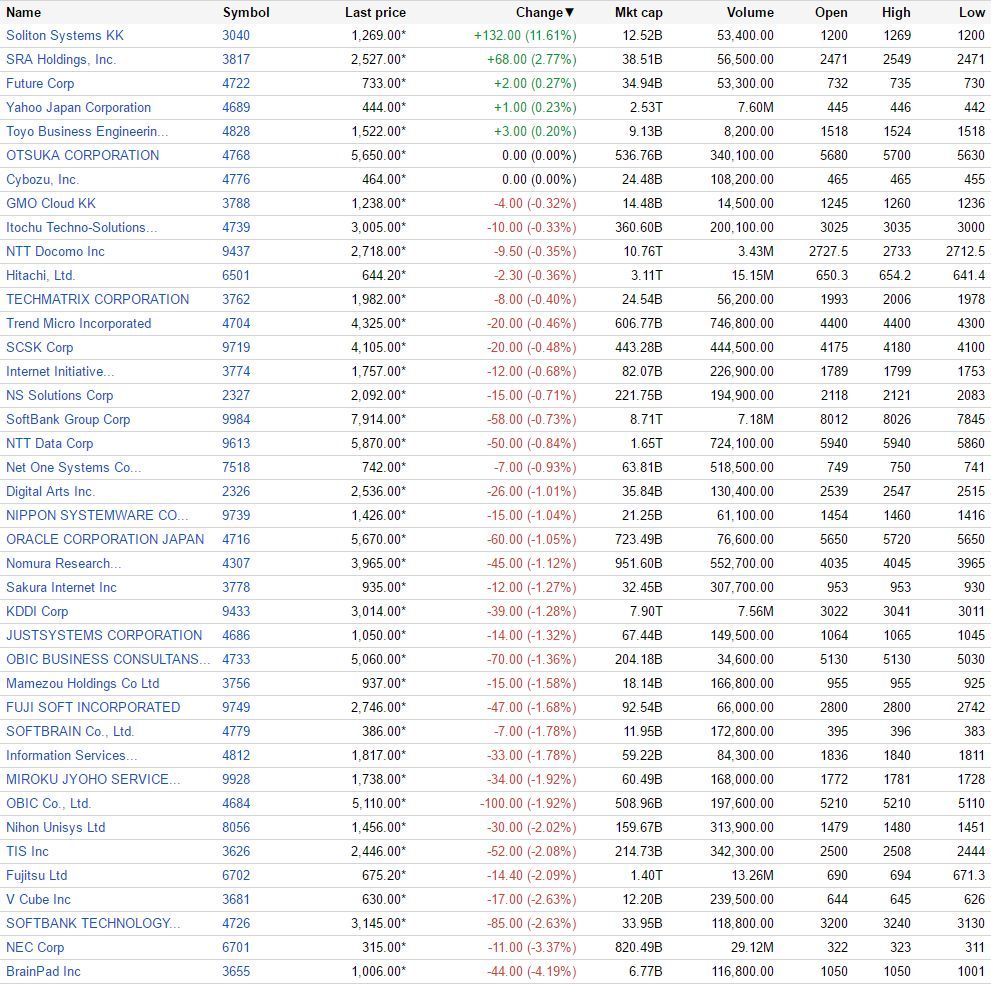Open the GMO Cloud KK link
991x985 pixels.
click(51, 203)
